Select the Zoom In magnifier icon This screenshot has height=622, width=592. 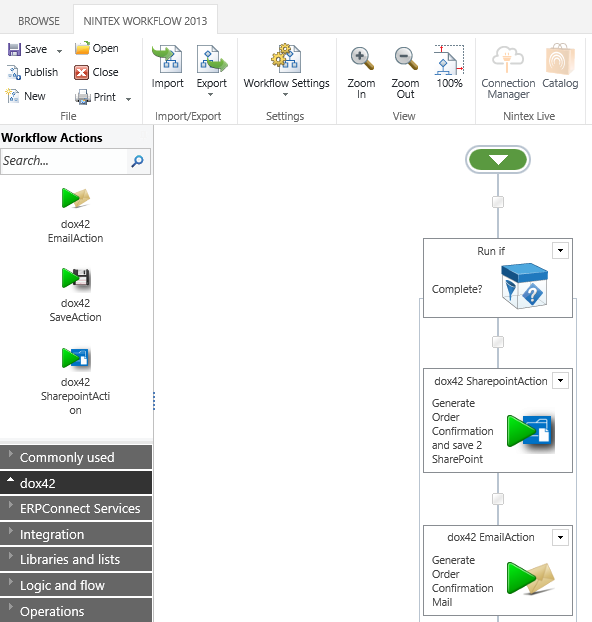coord(361,59)
